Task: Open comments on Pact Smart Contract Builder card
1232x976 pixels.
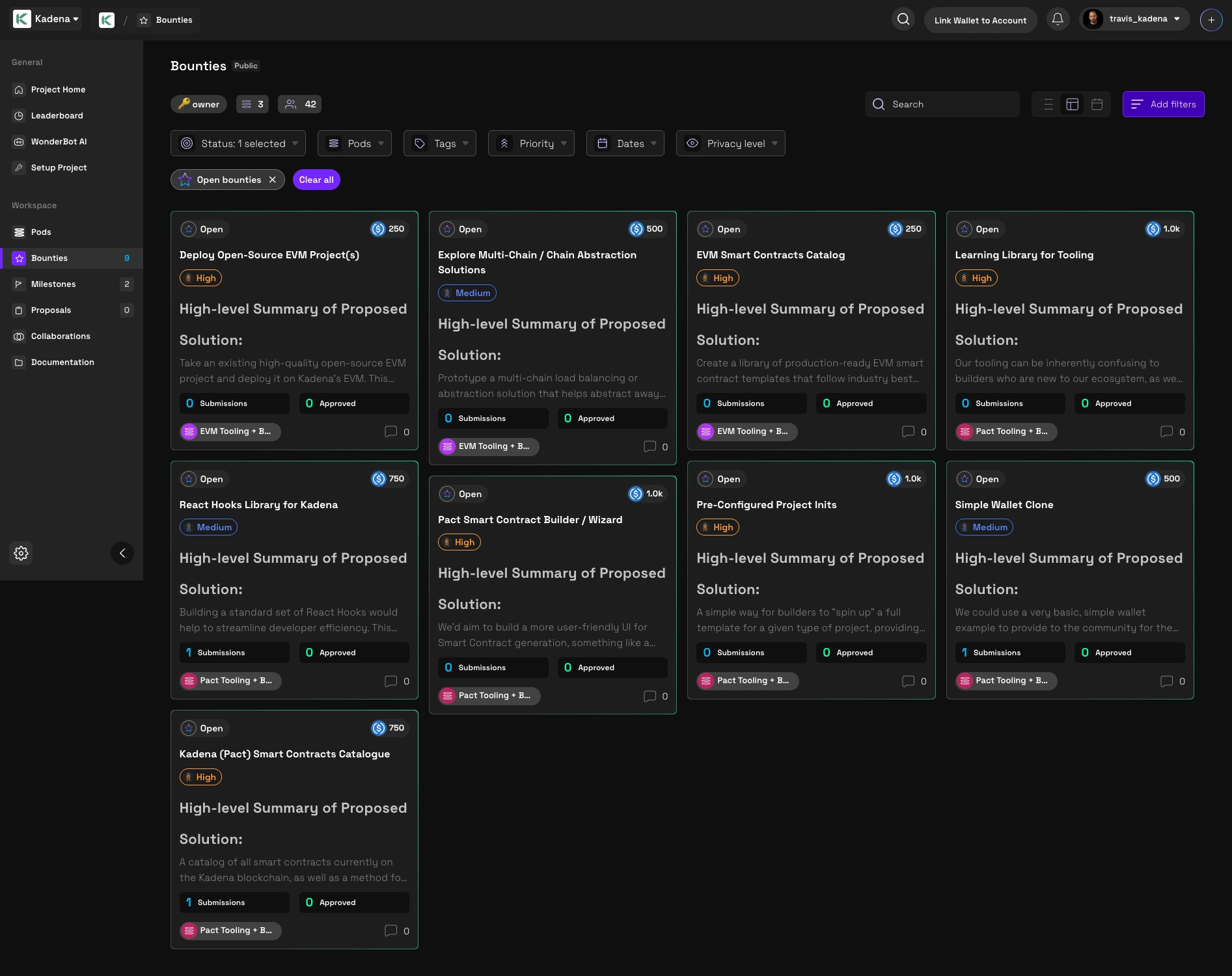Action: (x=655, y=696)
